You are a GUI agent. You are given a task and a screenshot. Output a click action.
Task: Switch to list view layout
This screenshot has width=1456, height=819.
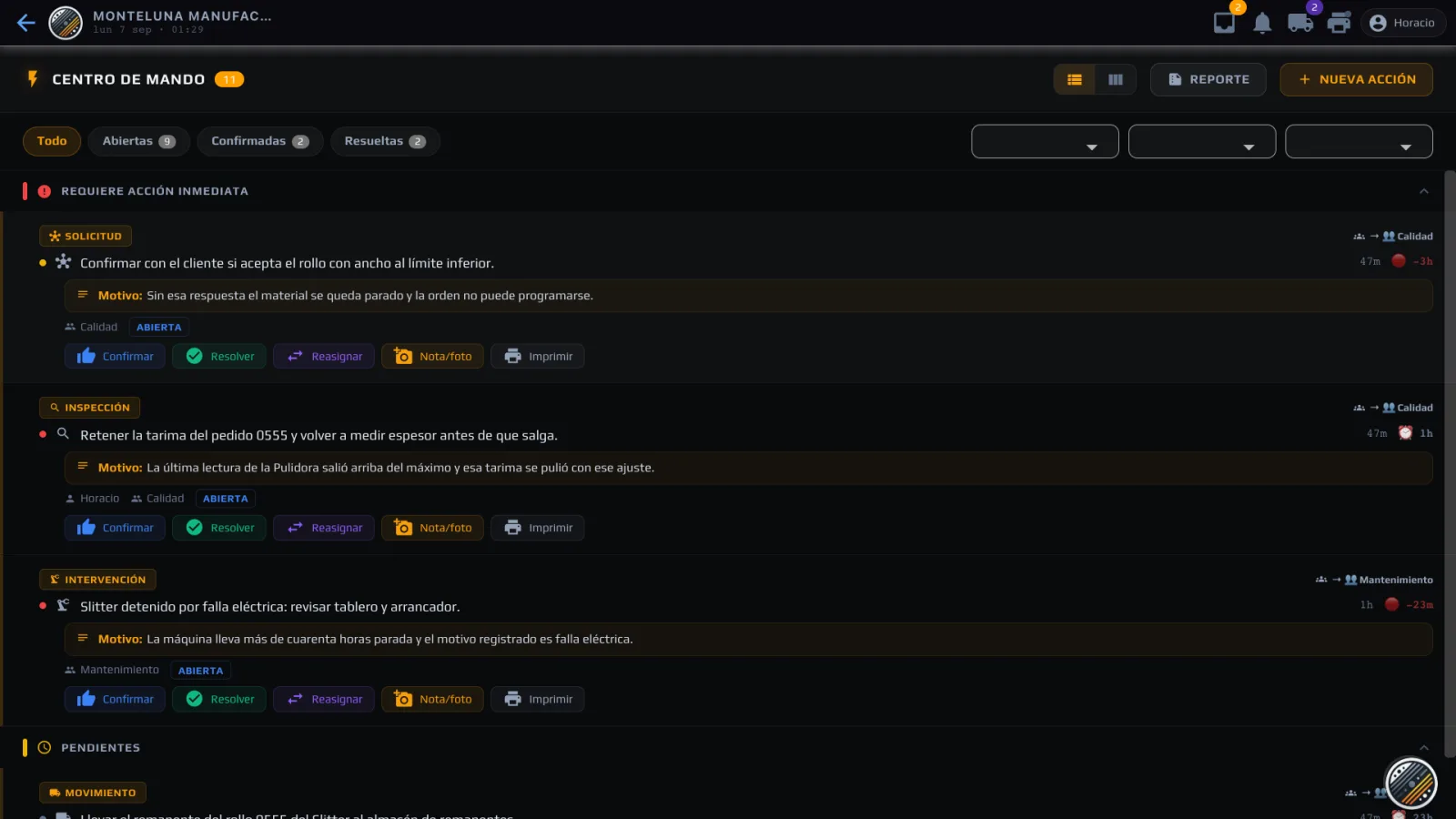pyautogui.click(x=1075, y=79)
